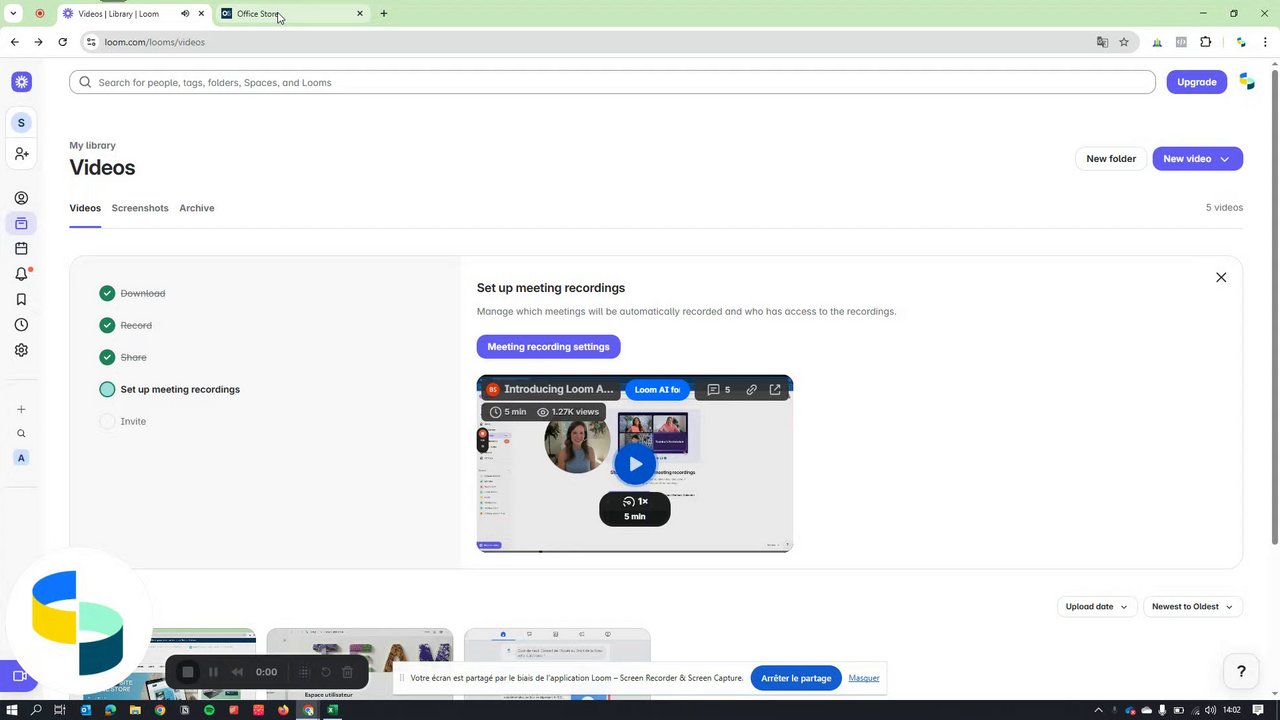Switch to the Screenshots tab
This screenshot has width=1280, height=720.
[x=140, y=208]
